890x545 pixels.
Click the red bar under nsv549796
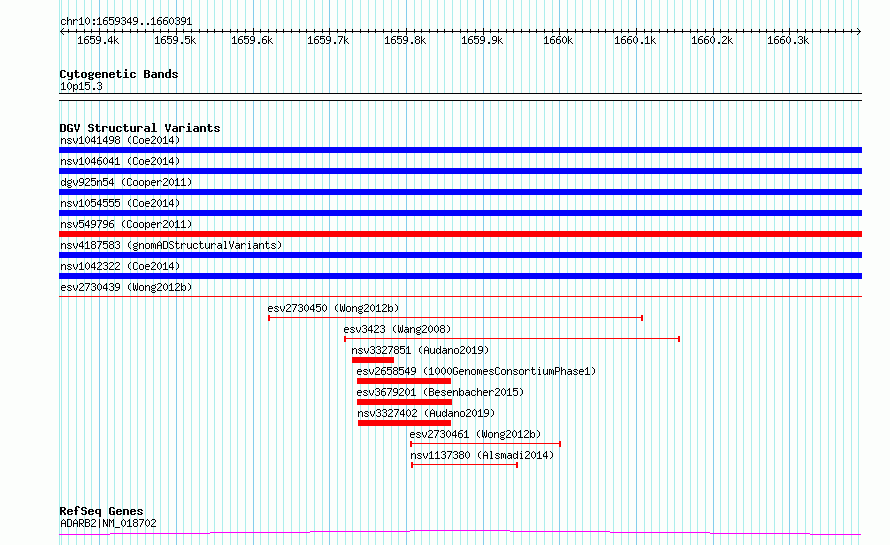[460, 234]
